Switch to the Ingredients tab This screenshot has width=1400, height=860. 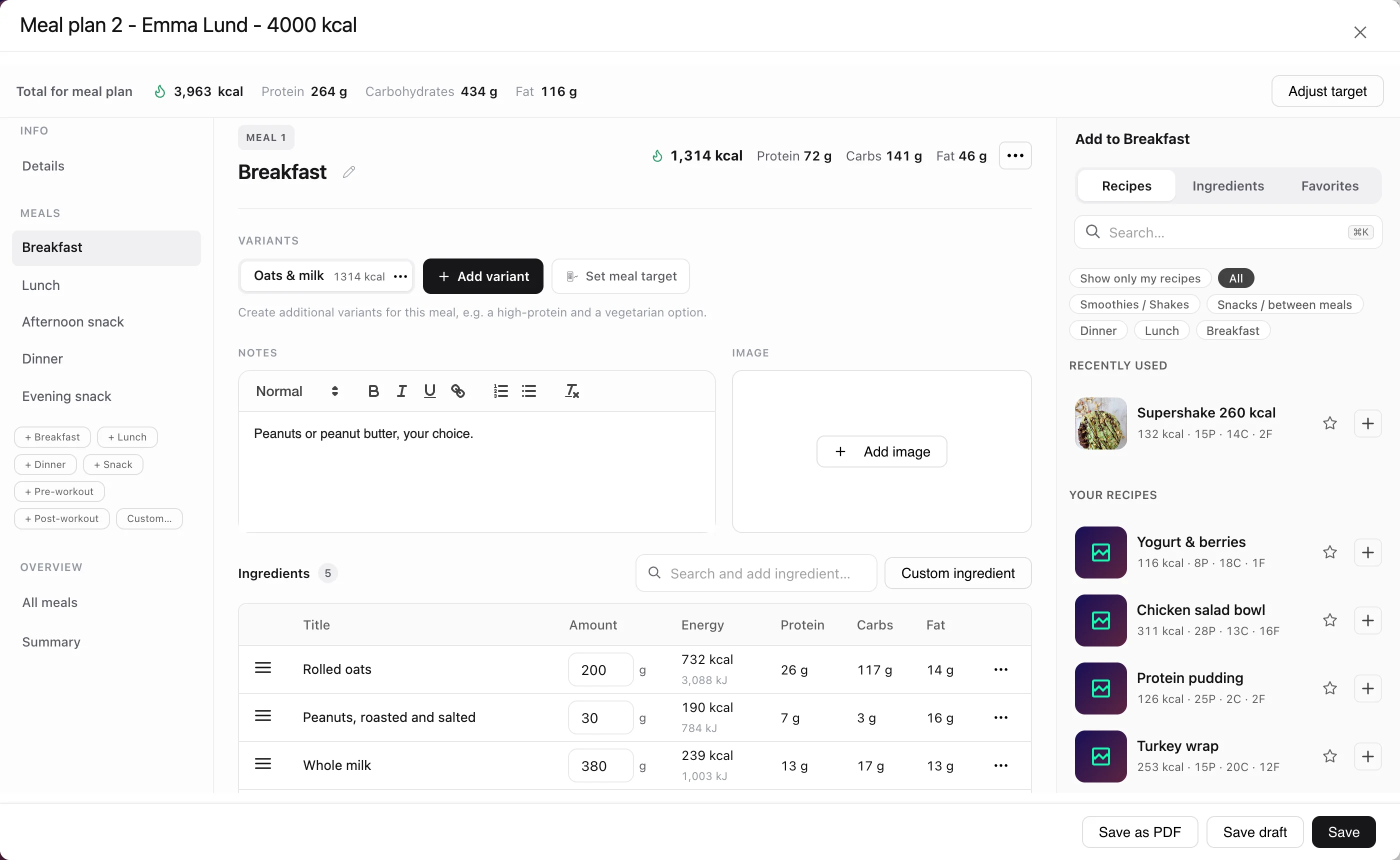[1227, 185]
